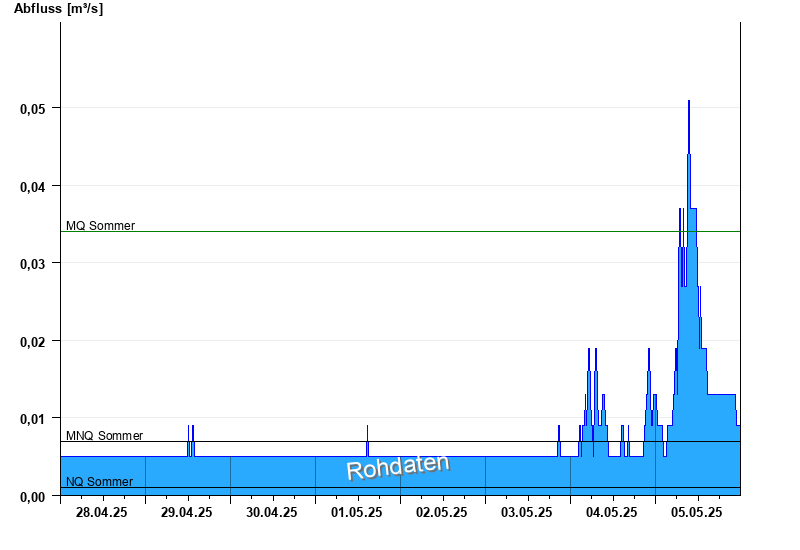Select the 28.04.25 date label
800x550 pixels.
[102, 513]
